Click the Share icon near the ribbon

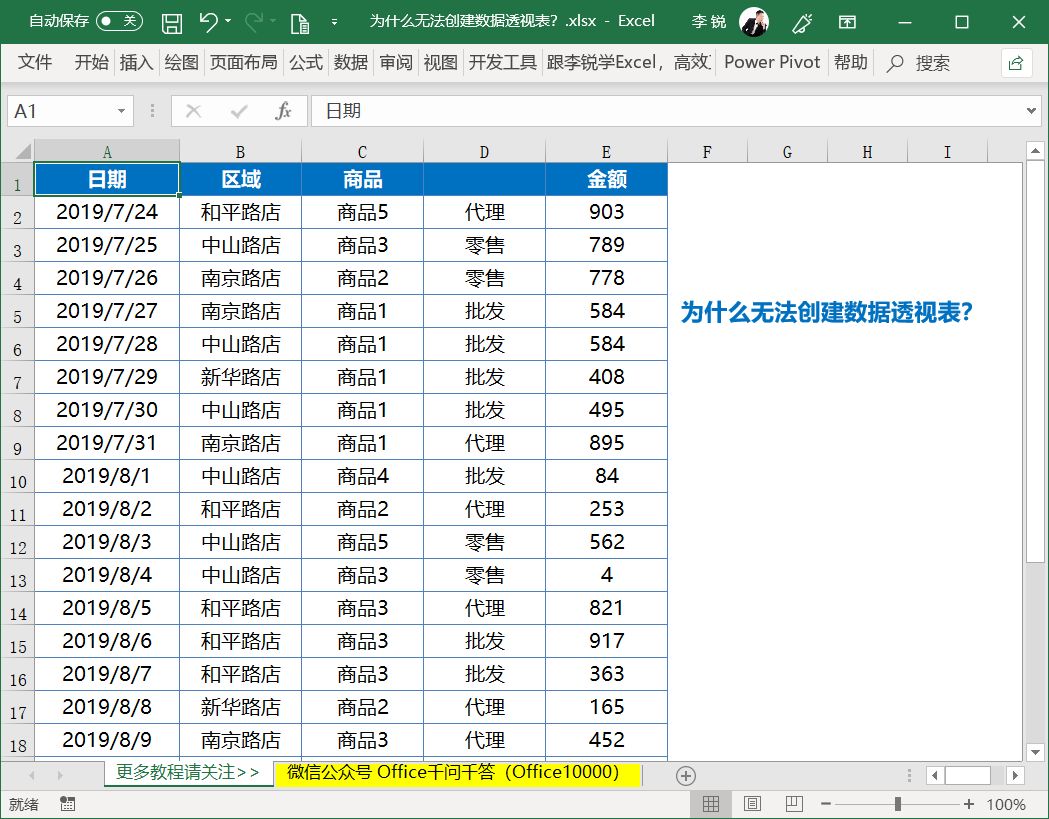click(x=1016, y=62)
